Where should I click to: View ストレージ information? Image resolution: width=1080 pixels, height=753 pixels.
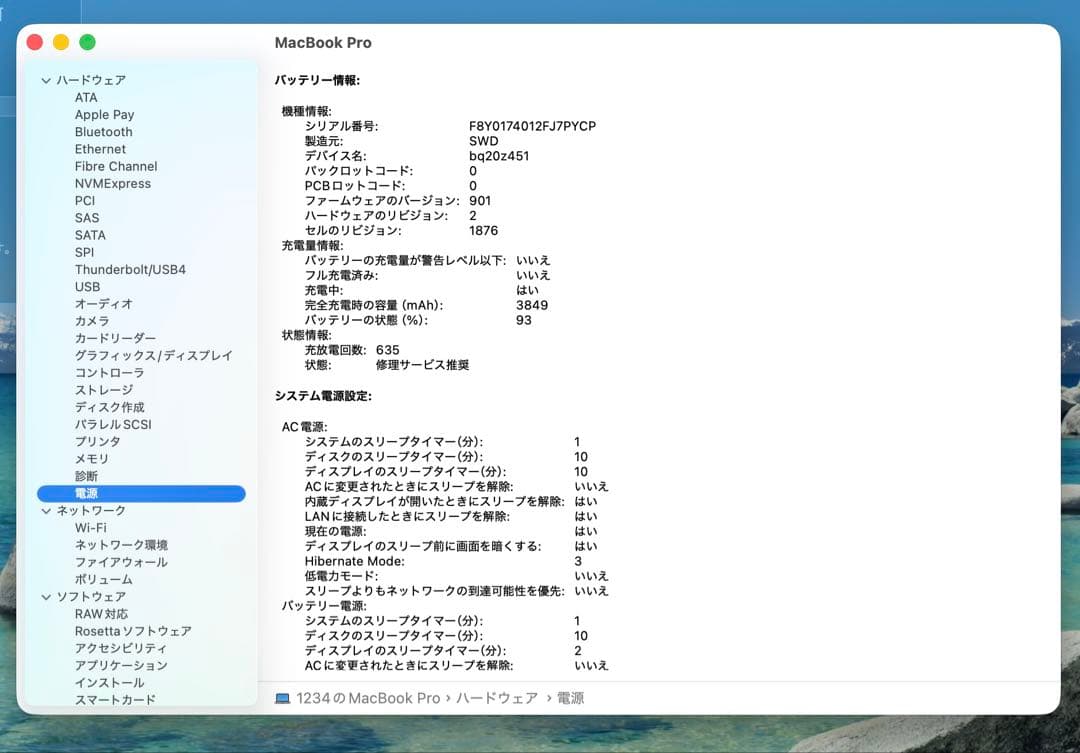click(x=103, y=389)
